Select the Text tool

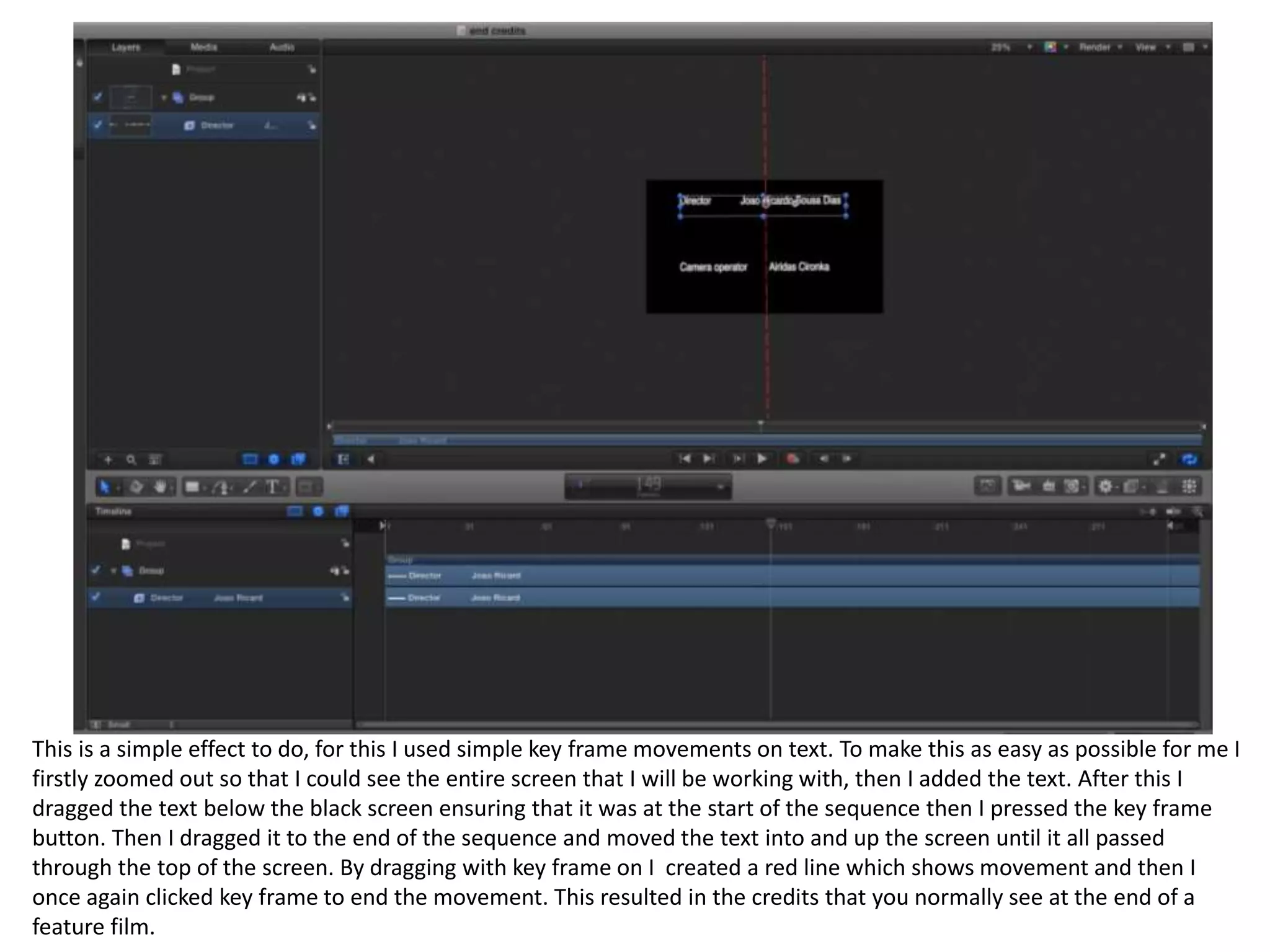(272, 487)
